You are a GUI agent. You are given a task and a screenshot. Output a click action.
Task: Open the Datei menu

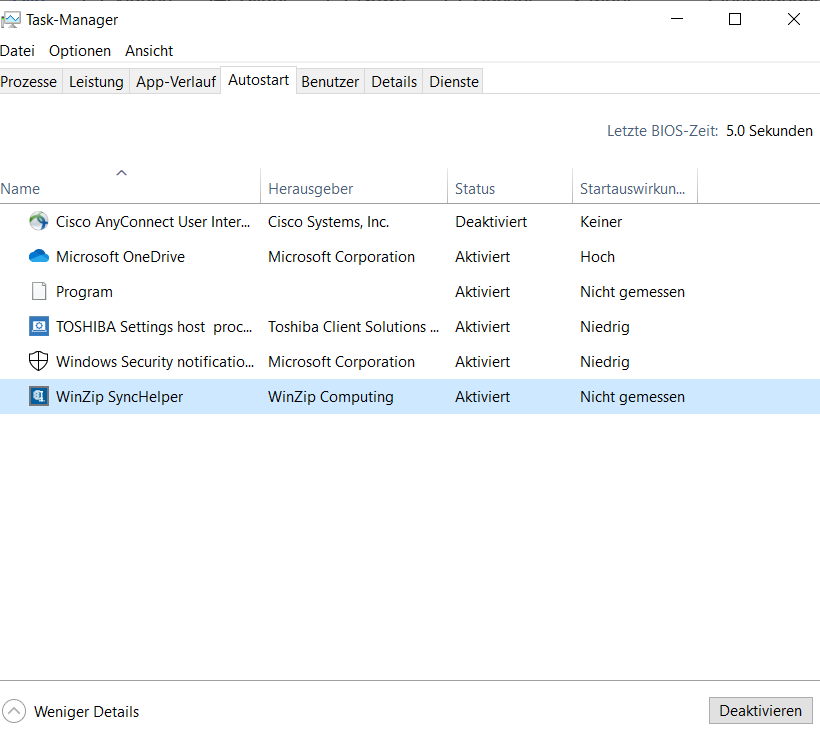click(17, 51)
